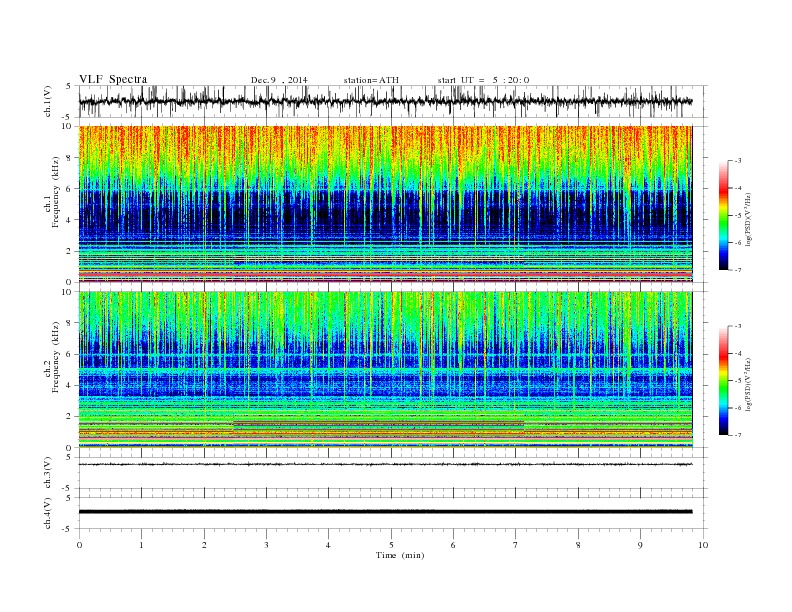Click the ch.3(V) waveform axis label
792x612 pixels.
[x=48, y=473]
